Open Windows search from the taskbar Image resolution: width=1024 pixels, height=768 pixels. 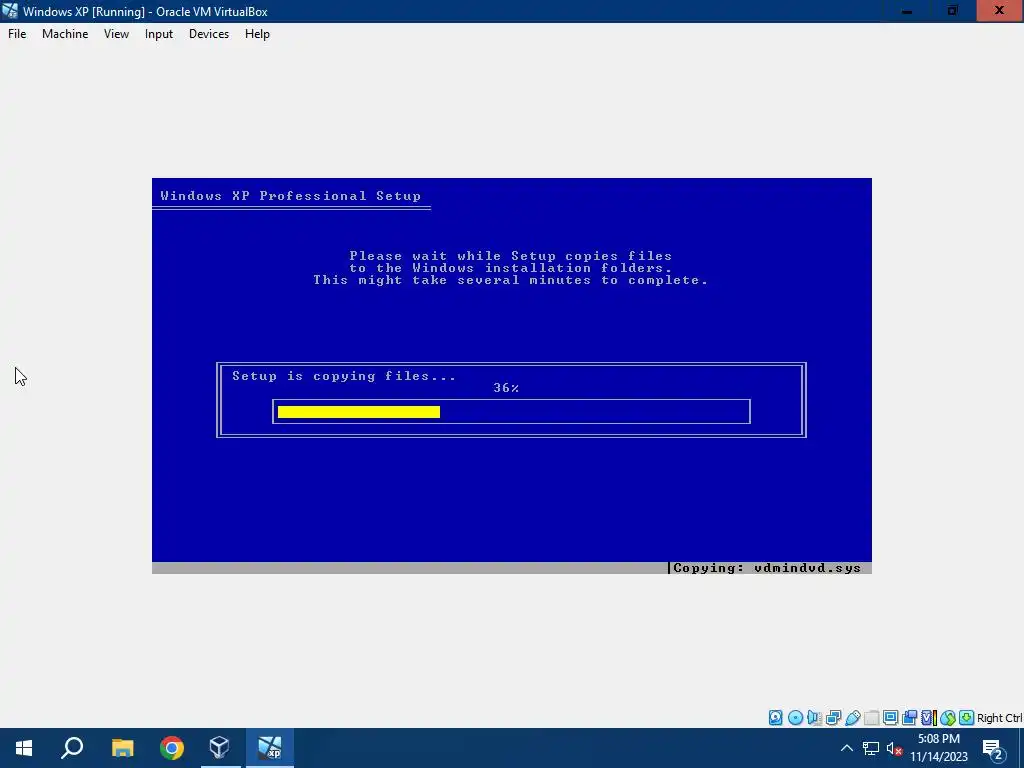[x=72, y=748]
